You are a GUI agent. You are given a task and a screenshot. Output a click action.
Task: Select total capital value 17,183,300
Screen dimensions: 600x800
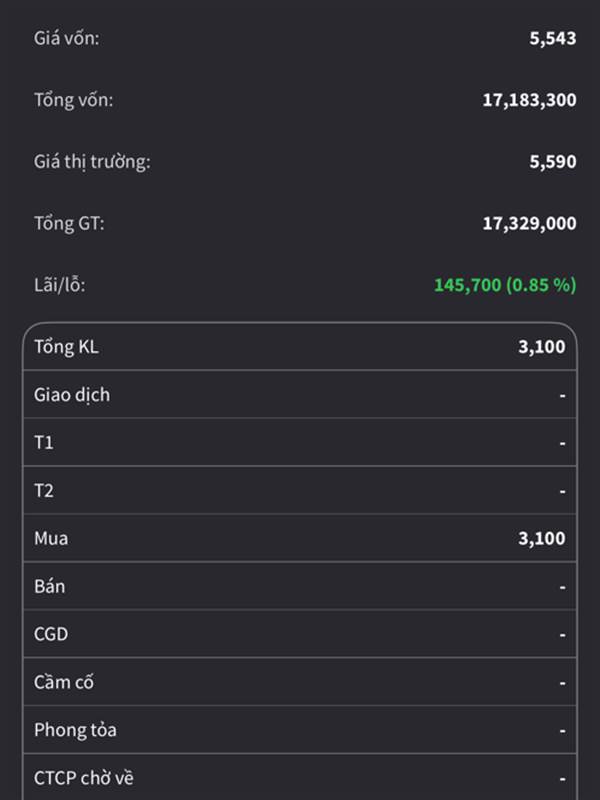point(529,100)
